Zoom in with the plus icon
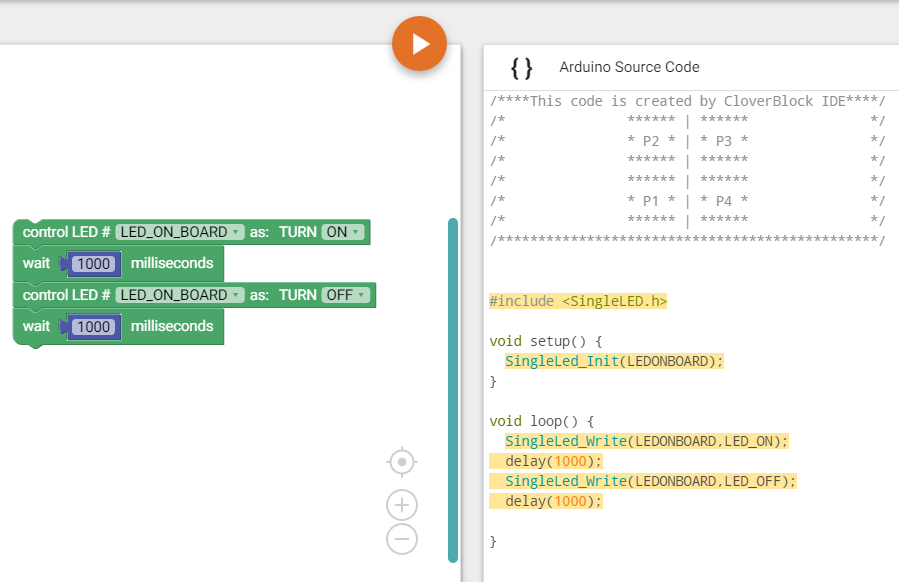Screen dimensions: 899x582 click(402, 505)
